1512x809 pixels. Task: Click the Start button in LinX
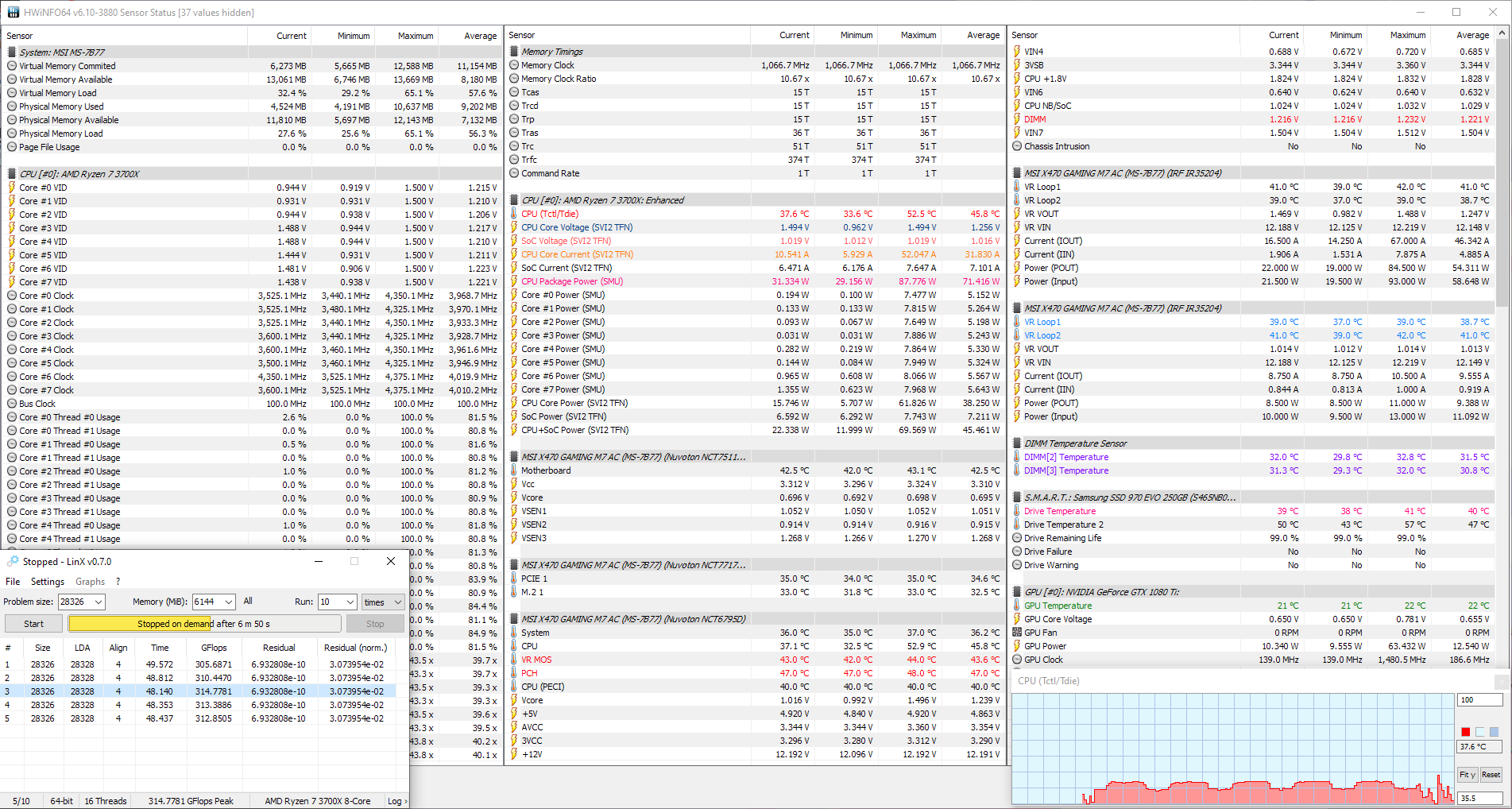point(34,624)
